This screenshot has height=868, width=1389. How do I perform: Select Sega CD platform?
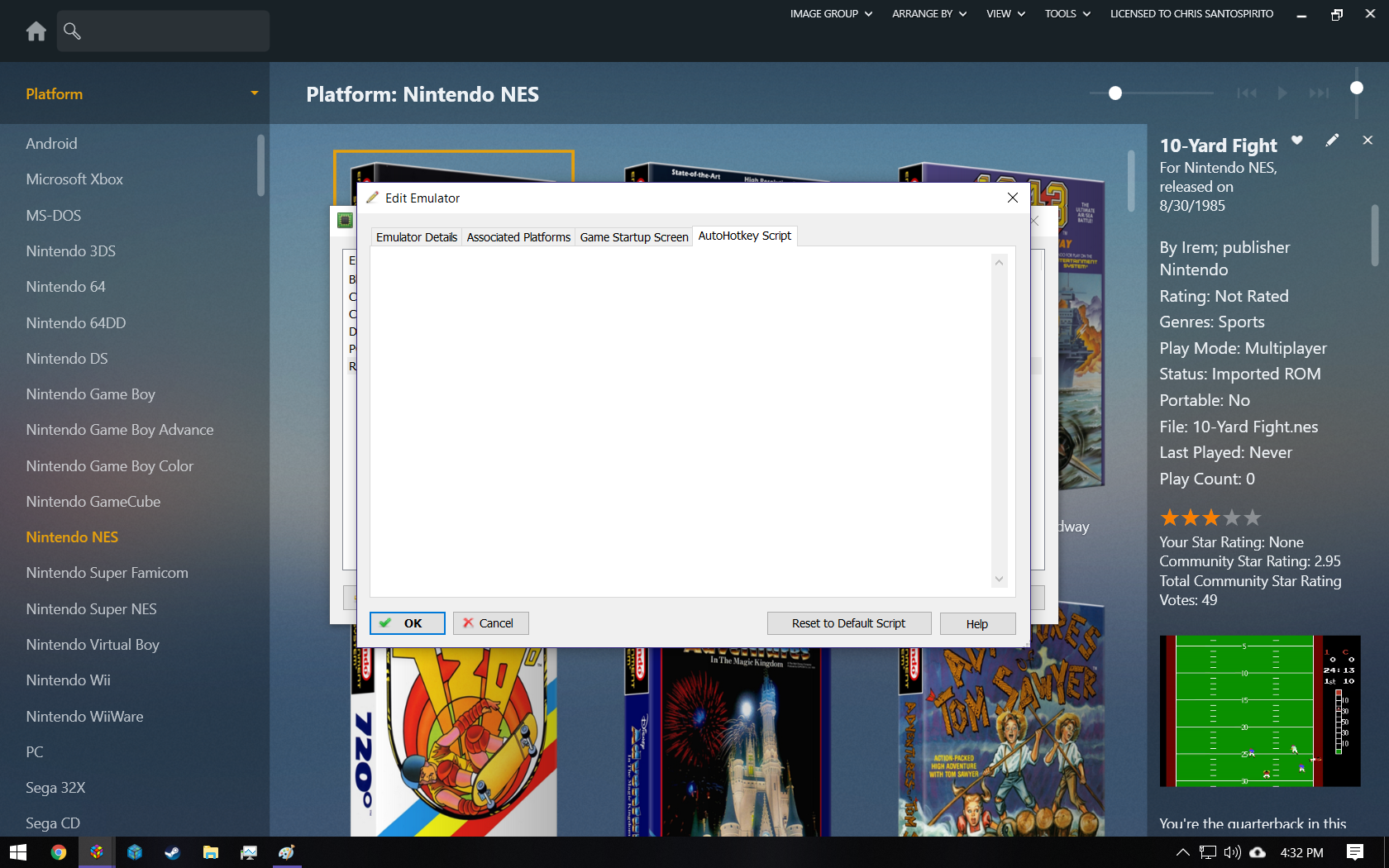(53, 823)
